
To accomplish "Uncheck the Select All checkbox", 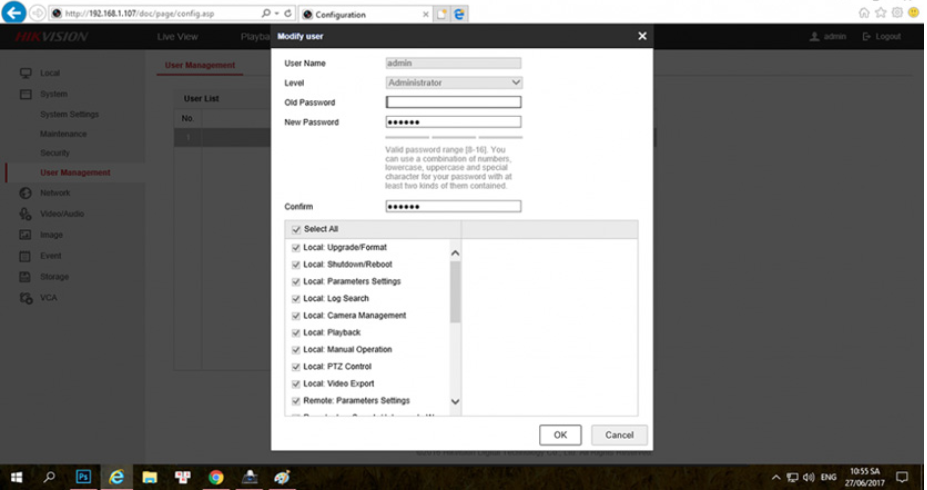I will click(296, 229).
